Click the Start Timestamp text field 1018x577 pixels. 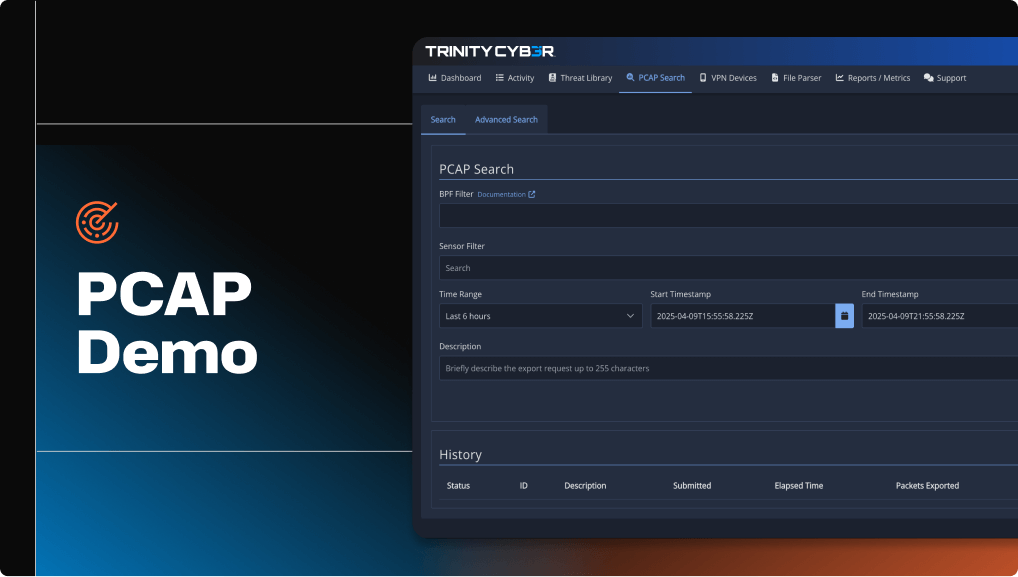click(x=743, y=316)
